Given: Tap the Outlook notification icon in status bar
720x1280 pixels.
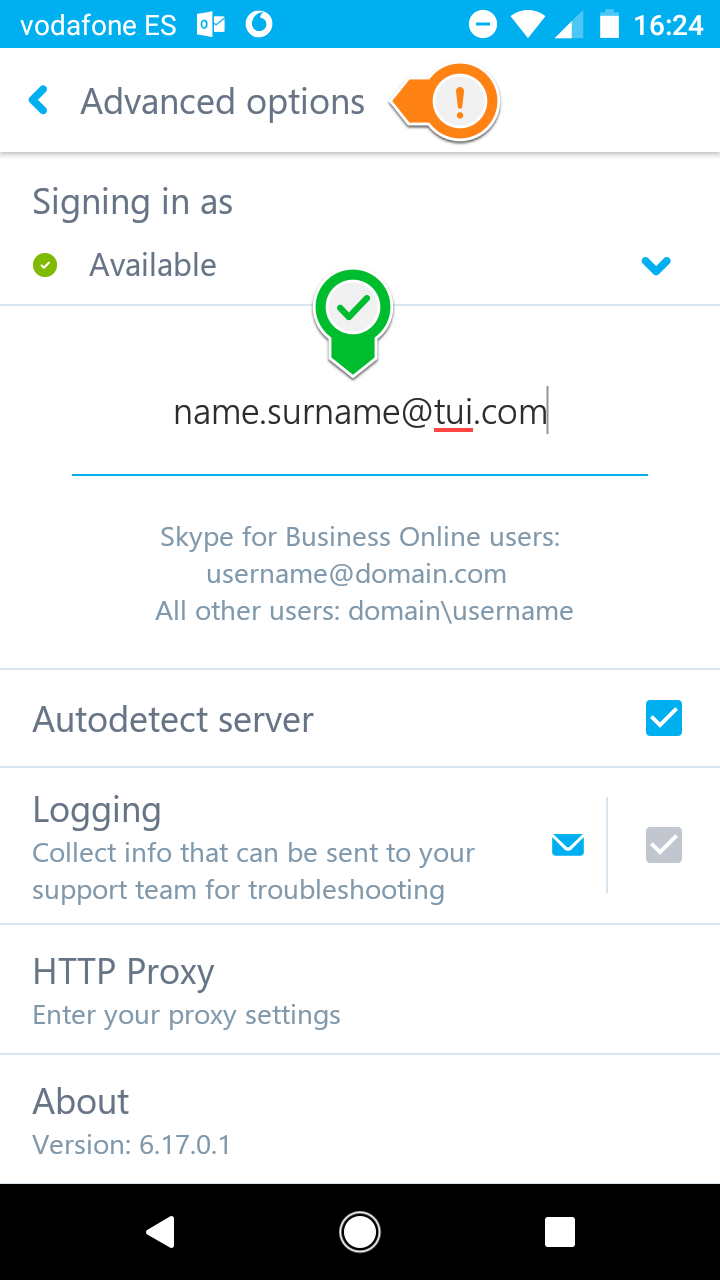Looking at the screenshot, I should point(211,25).
